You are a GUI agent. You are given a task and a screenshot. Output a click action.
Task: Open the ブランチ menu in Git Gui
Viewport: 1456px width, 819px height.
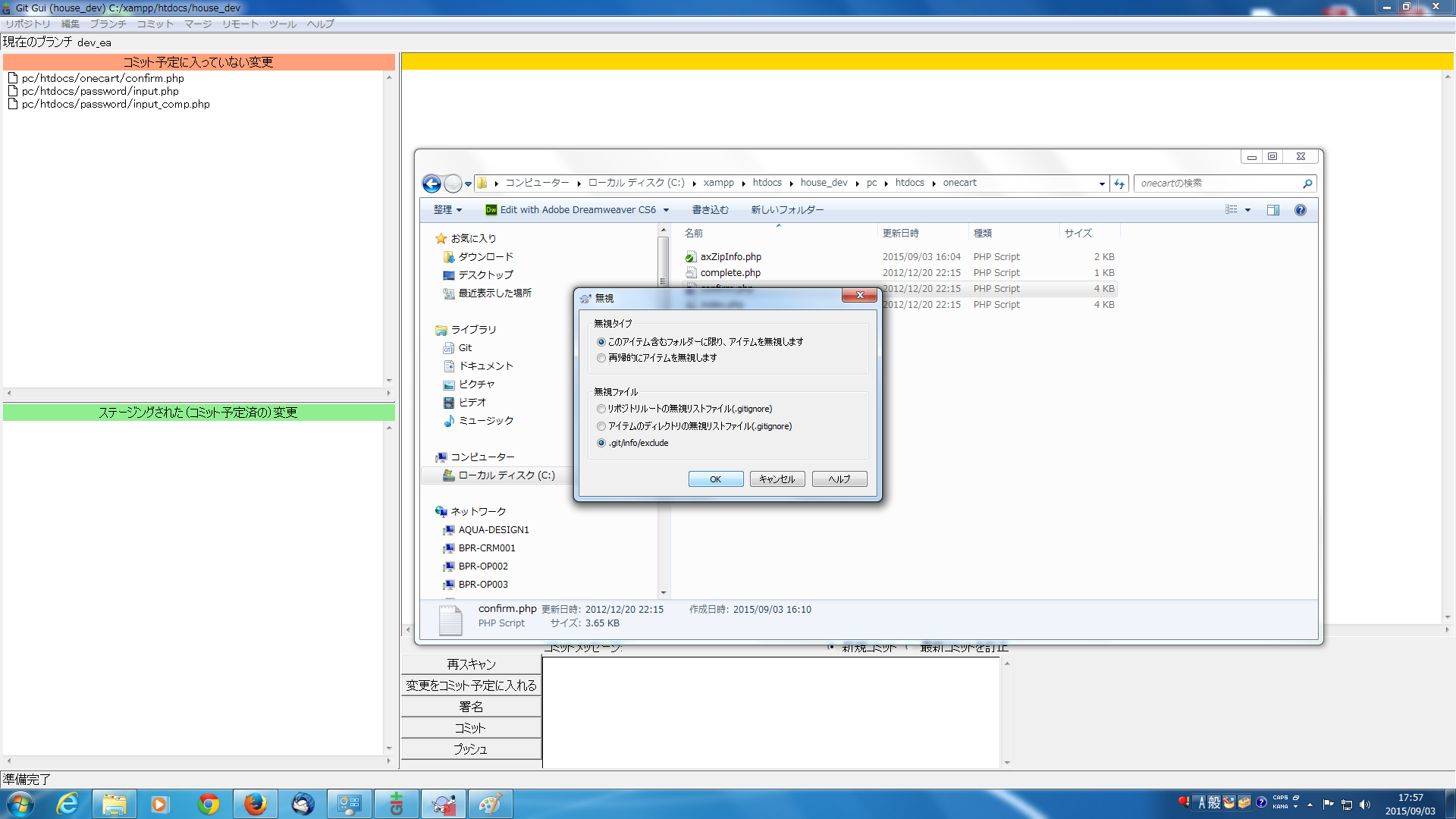(108, 24)
